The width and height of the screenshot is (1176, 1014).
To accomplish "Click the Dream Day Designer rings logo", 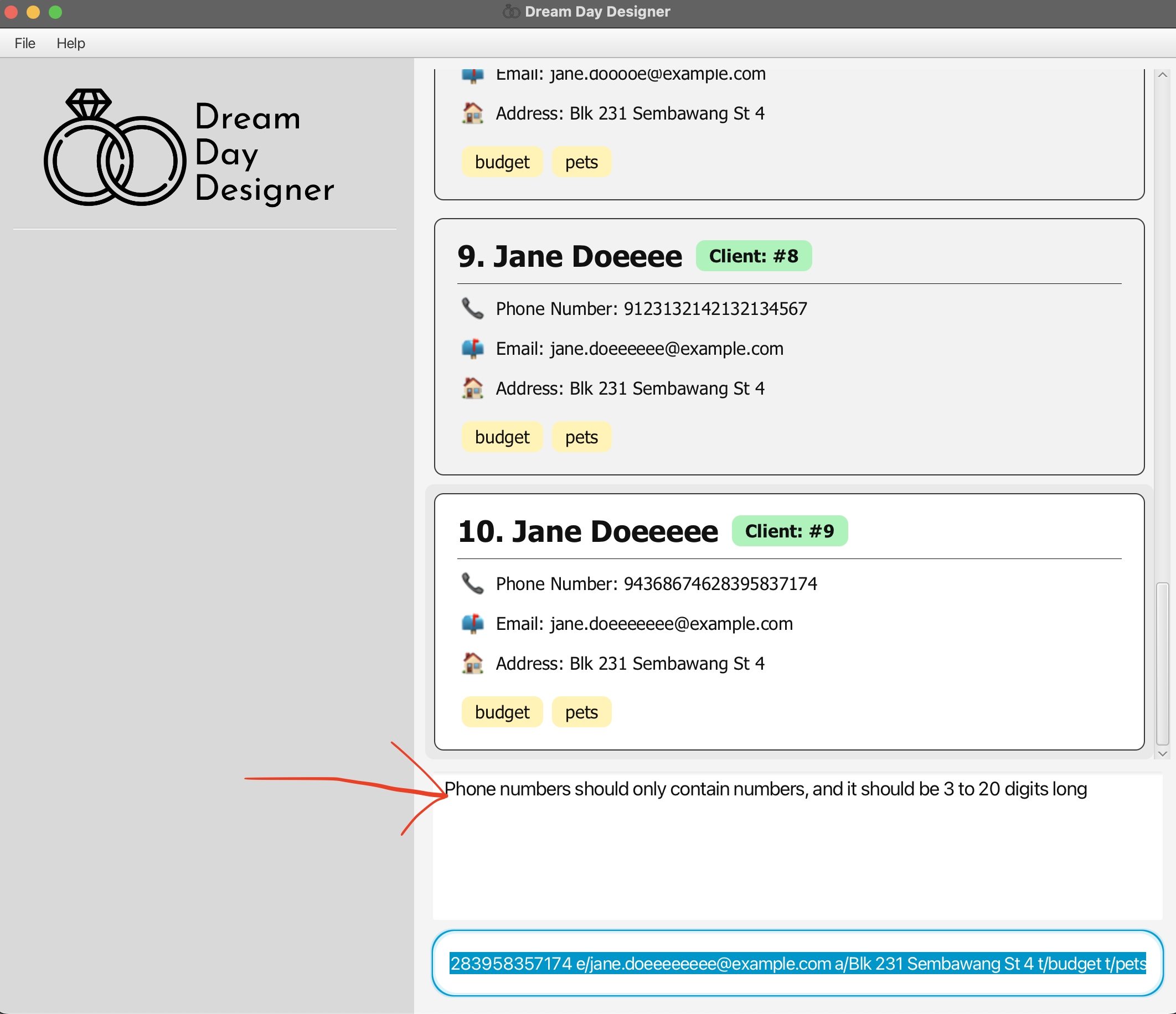I will 115,149.
